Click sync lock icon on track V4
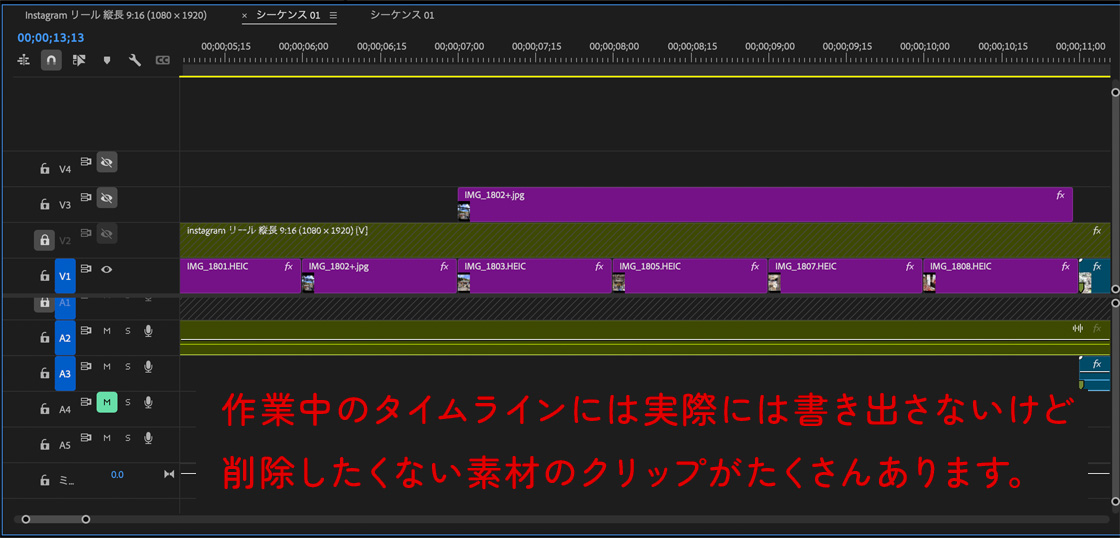This screenshot has height=538, width=1120. point(86,161)
